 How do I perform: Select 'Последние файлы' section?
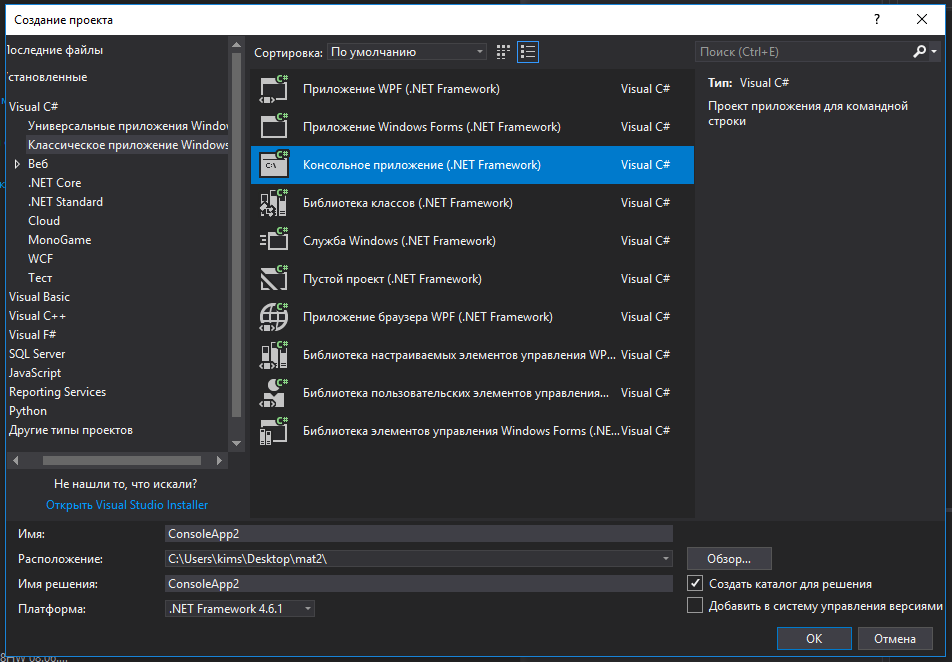(55, 50)
